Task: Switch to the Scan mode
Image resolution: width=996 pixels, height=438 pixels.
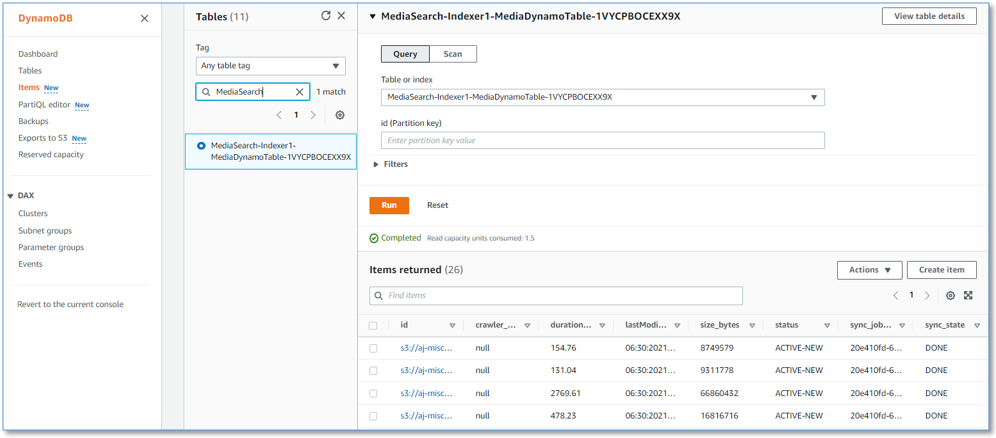Action: pos(453,54)
